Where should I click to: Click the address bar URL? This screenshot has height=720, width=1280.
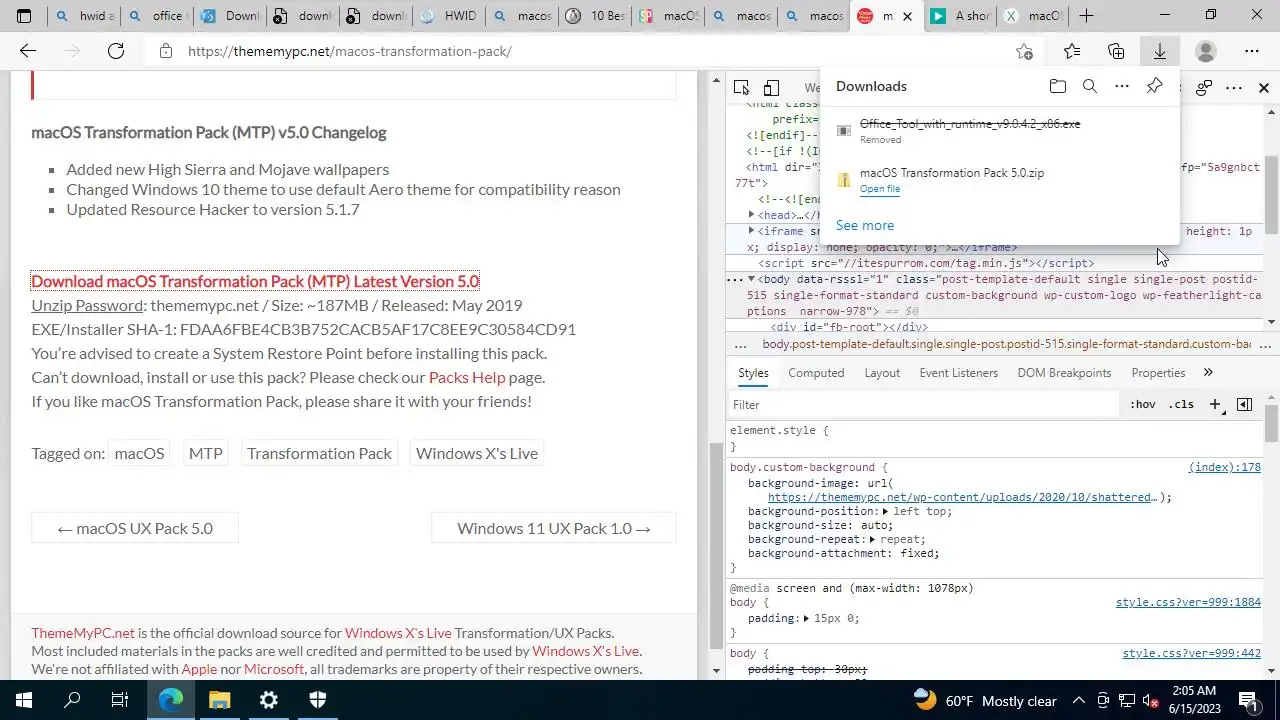point(350,51)
